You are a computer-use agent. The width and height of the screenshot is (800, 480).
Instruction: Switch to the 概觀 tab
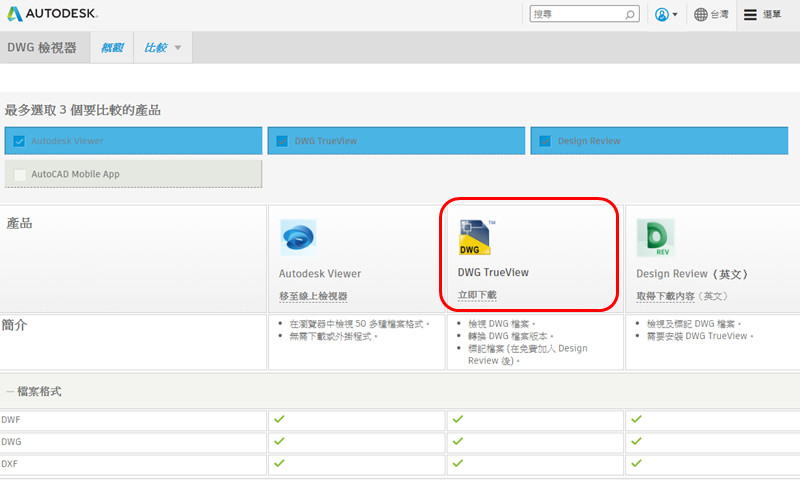tap(112, 48)
